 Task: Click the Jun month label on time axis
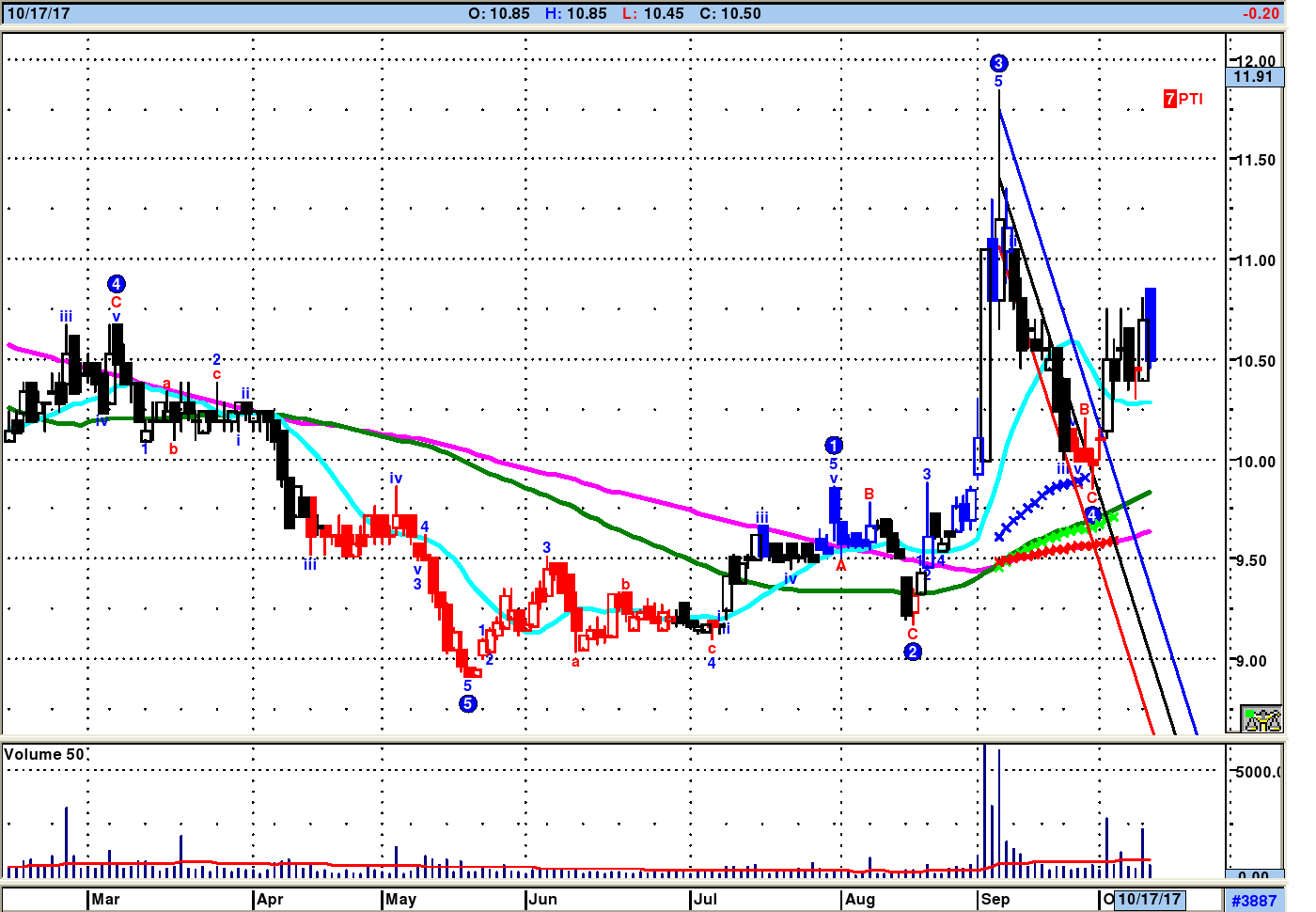point(542,899)
